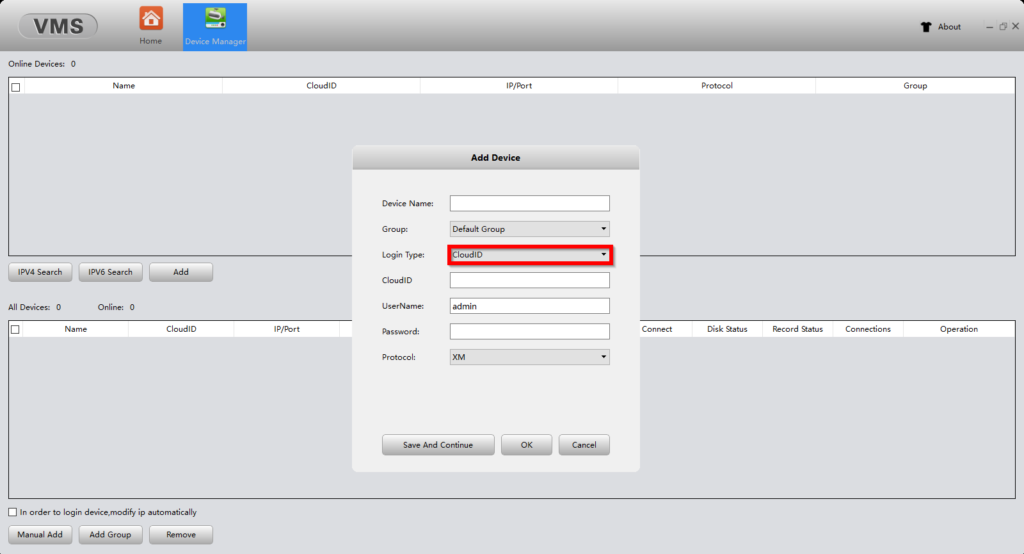Viewport: 1024px width, 554px height.
Task: Start an IPV4 Search
Action: click(40, 272)
